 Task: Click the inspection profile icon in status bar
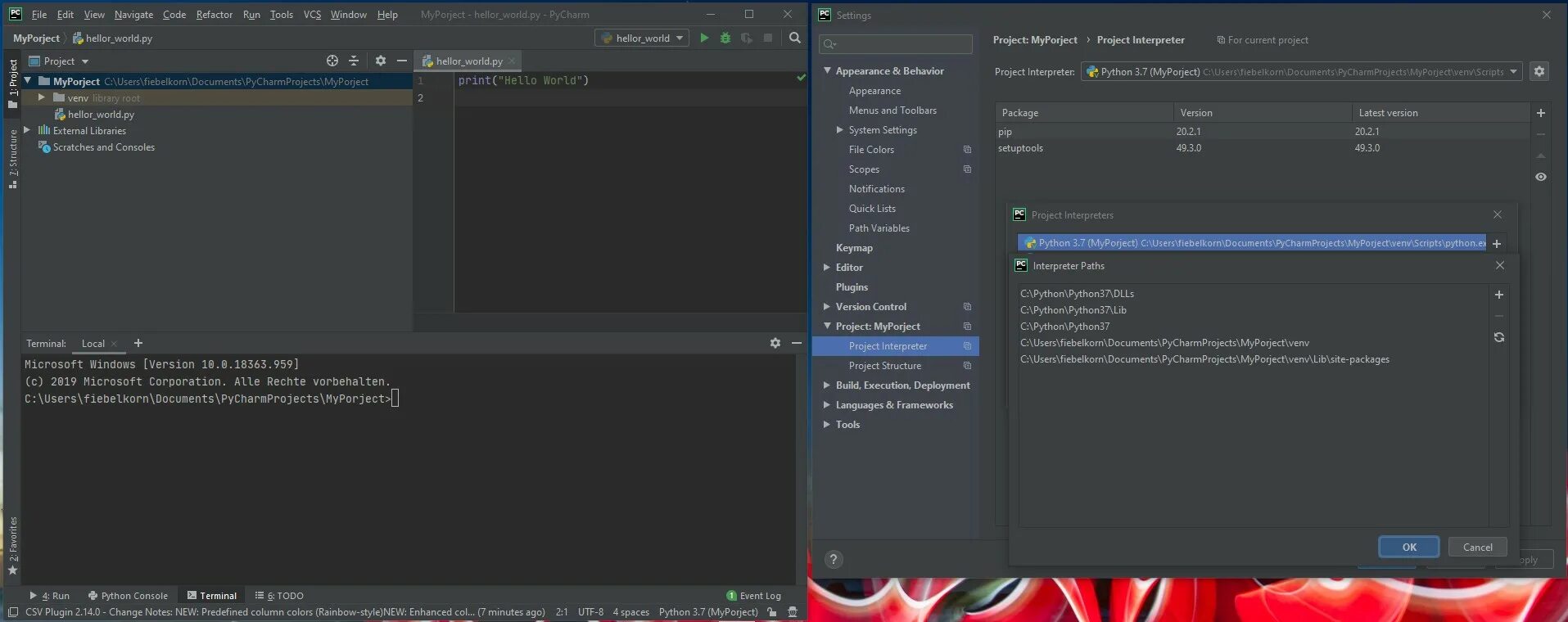793,611
